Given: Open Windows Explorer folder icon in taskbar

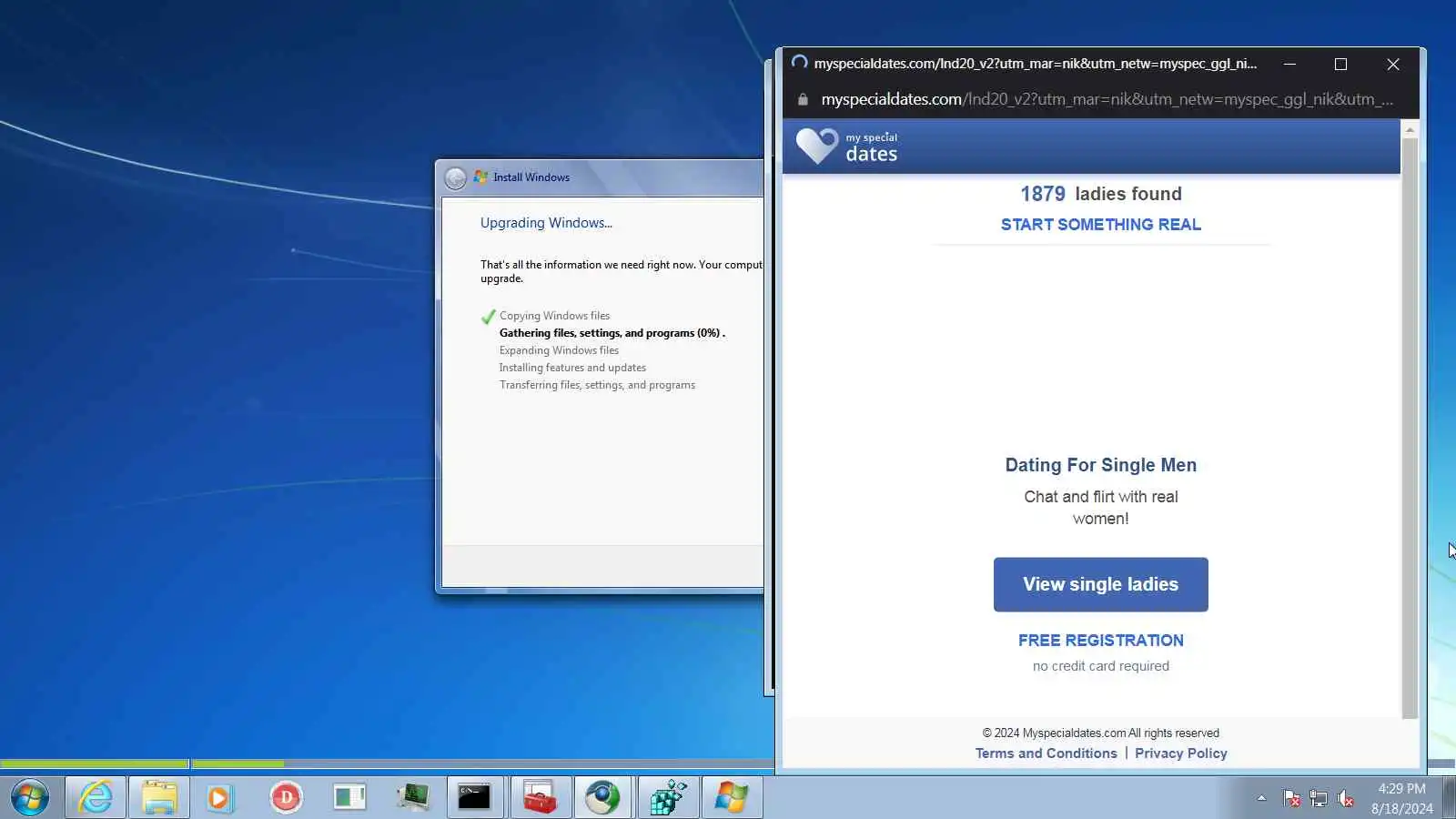Looking at the screenshot, I should click(x=159, y=798).
